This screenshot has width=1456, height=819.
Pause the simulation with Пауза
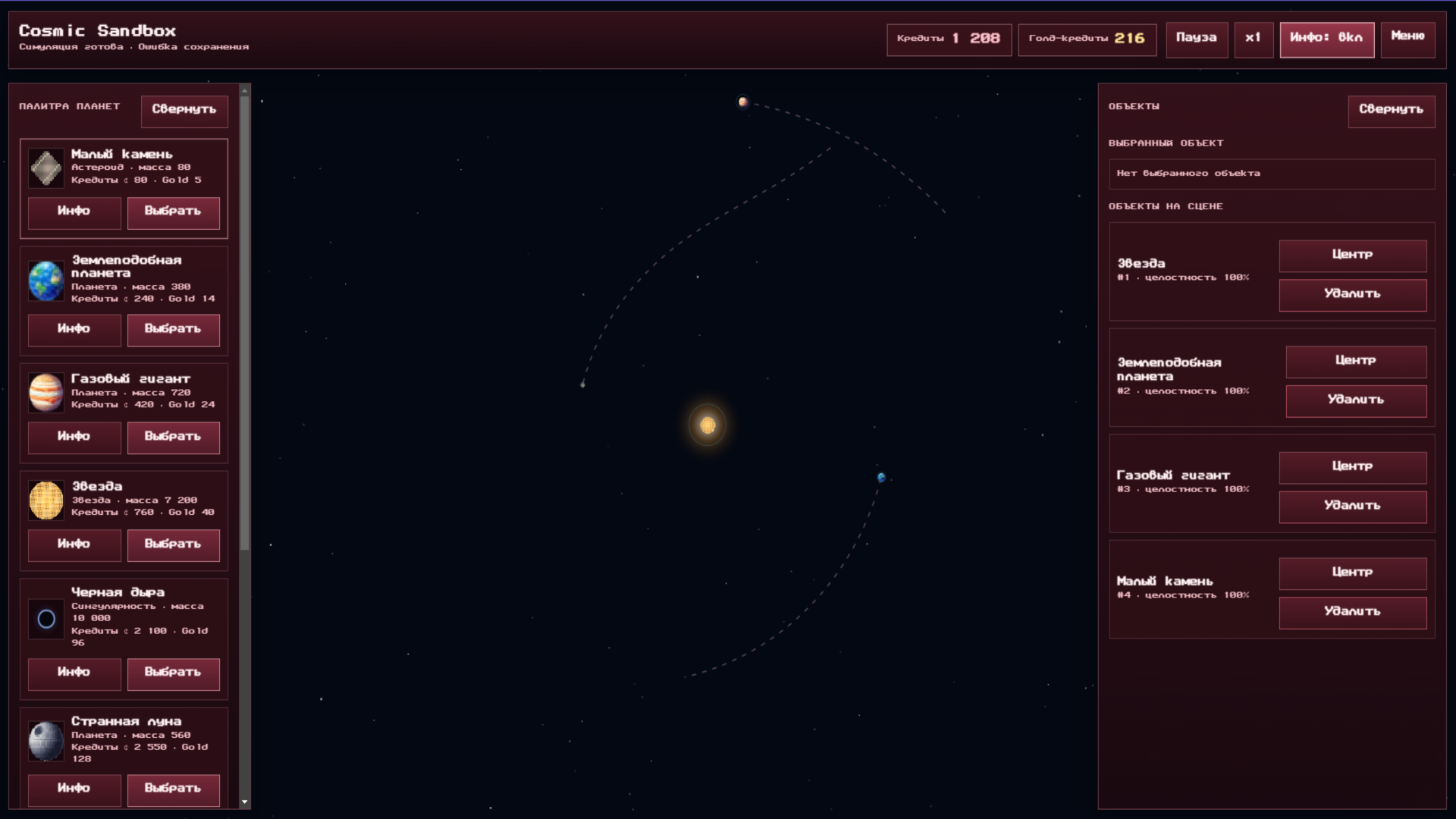pyautogui.click(x=1197, y=39)
